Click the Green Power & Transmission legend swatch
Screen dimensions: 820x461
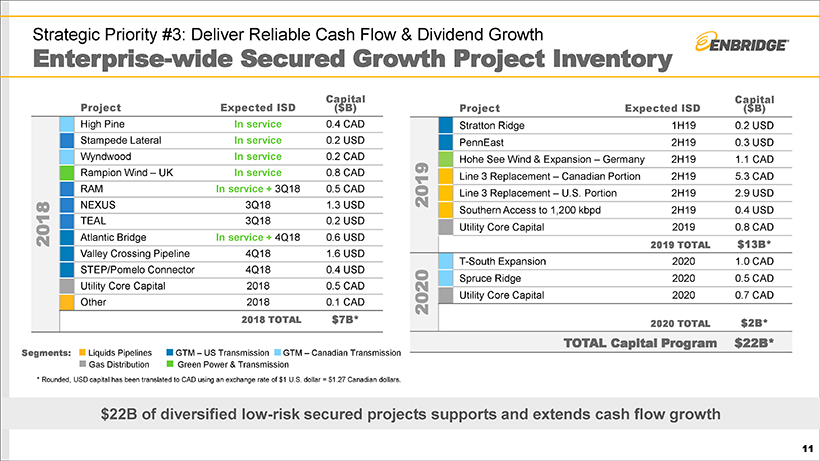tap(167, 366)
